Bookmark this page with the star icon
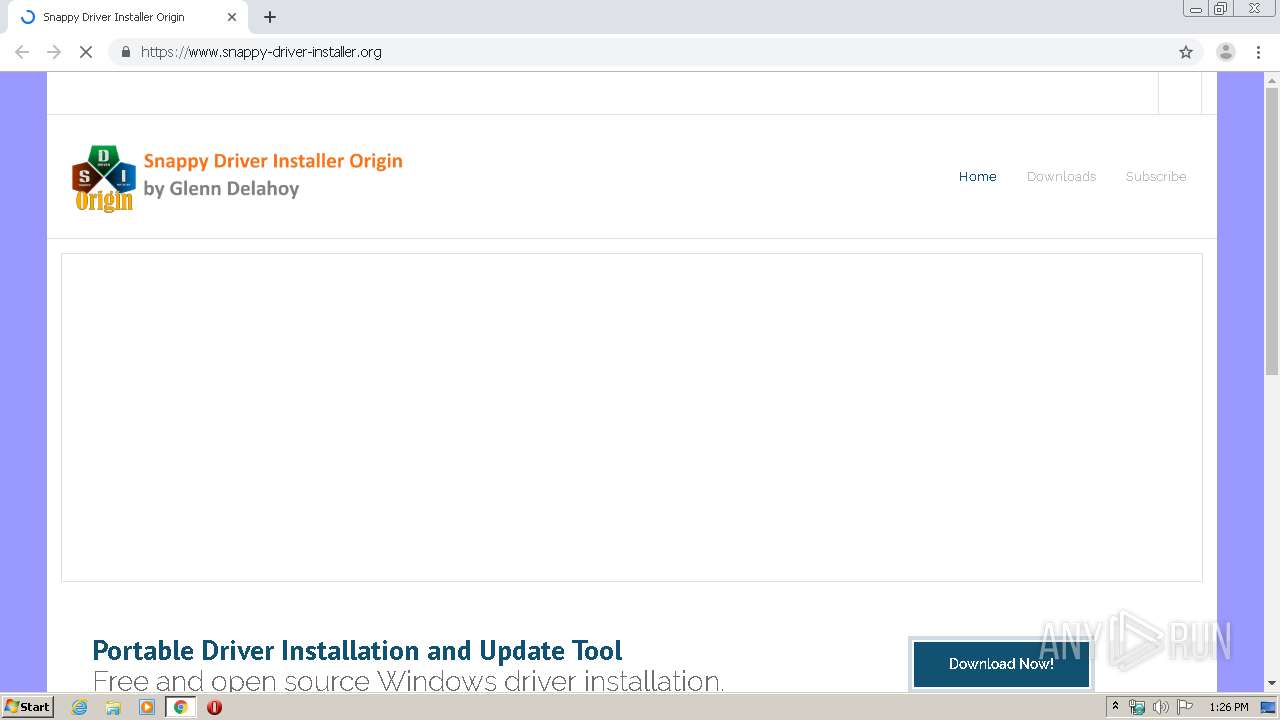The height and width of the screenshot is (720, 1280). tap(1186, 52)
